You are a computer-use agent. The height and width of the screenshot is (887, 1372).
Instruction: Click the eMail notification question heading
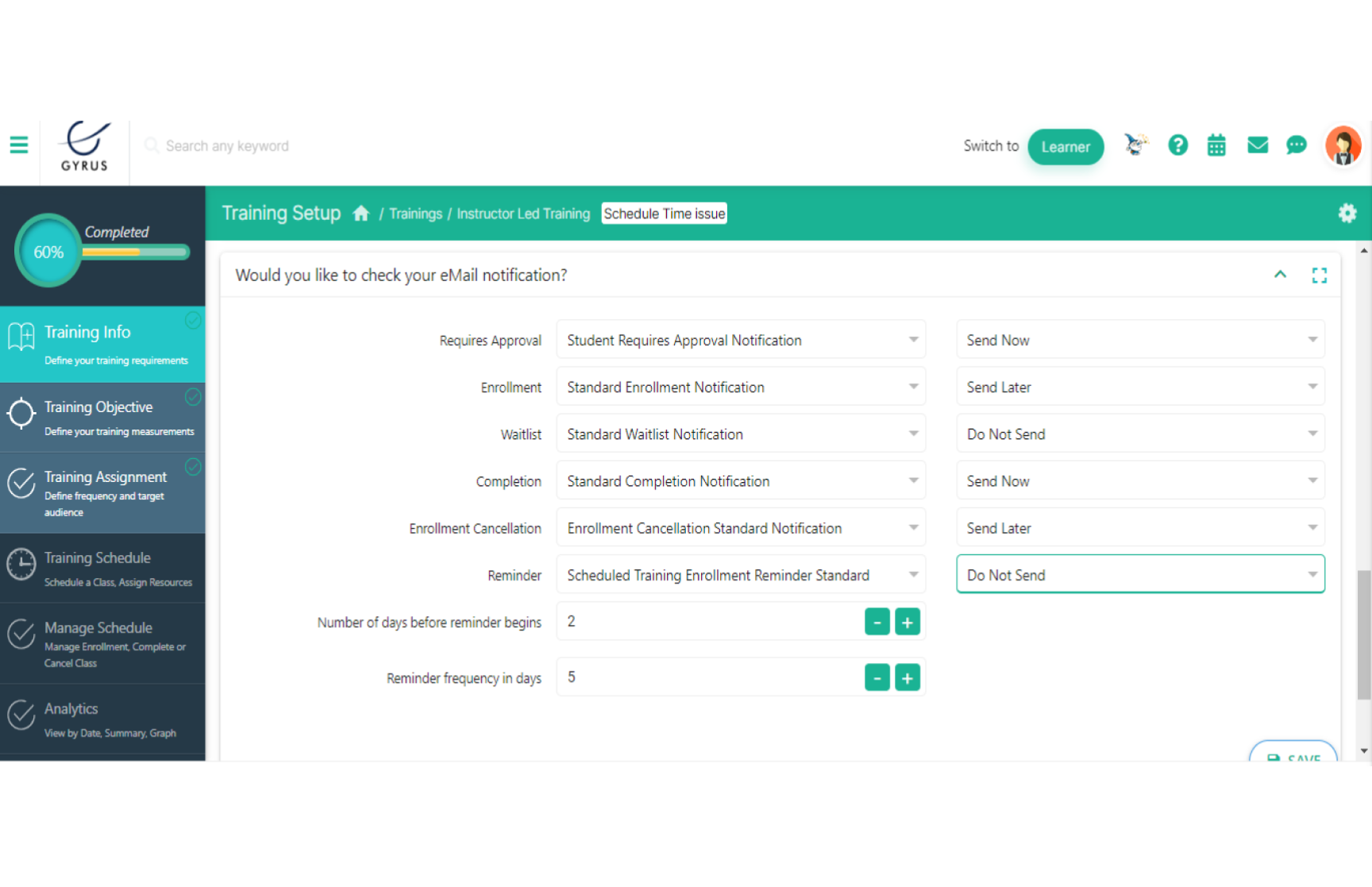(401, 275)
